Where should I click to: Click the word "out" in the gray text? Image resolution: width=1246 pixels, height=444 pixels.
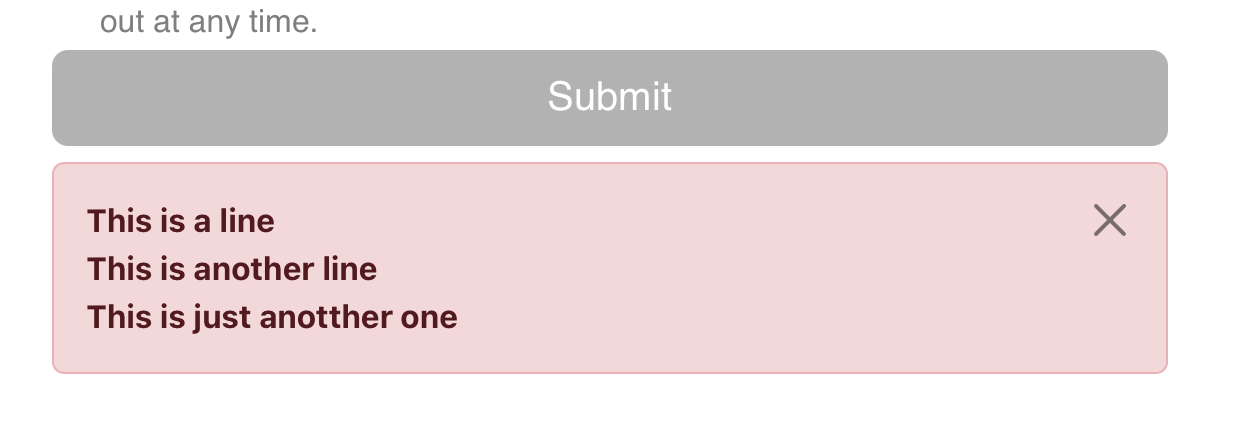122,22
